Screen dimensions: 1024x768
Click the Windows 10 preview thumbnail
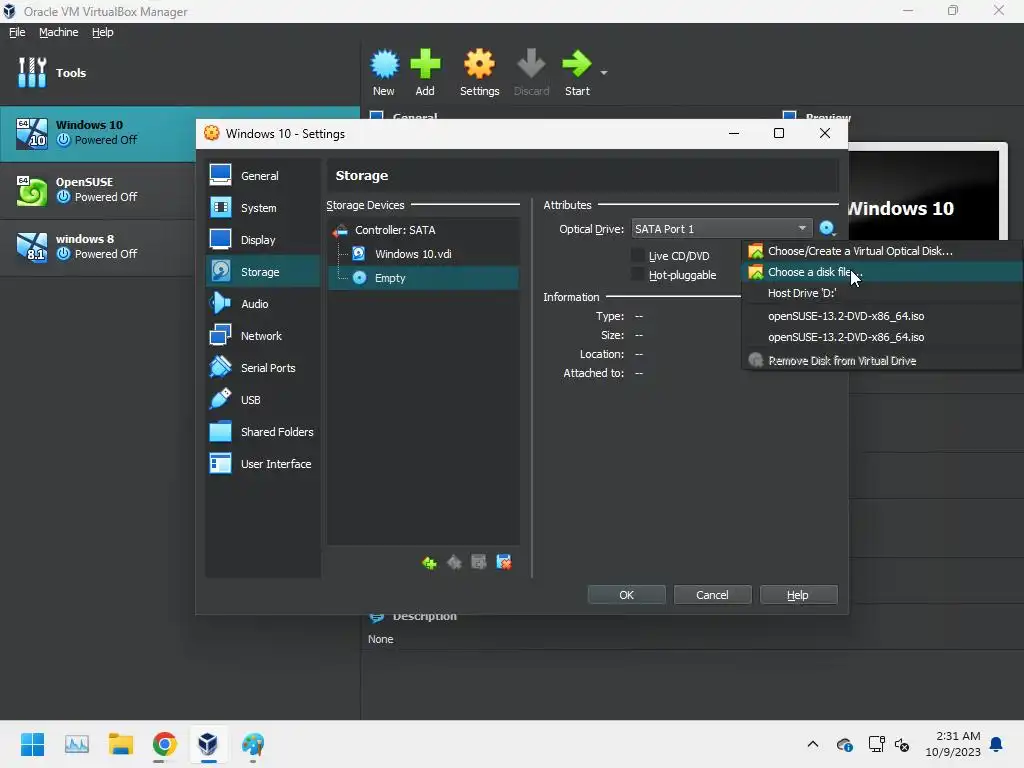click(927, 193)
